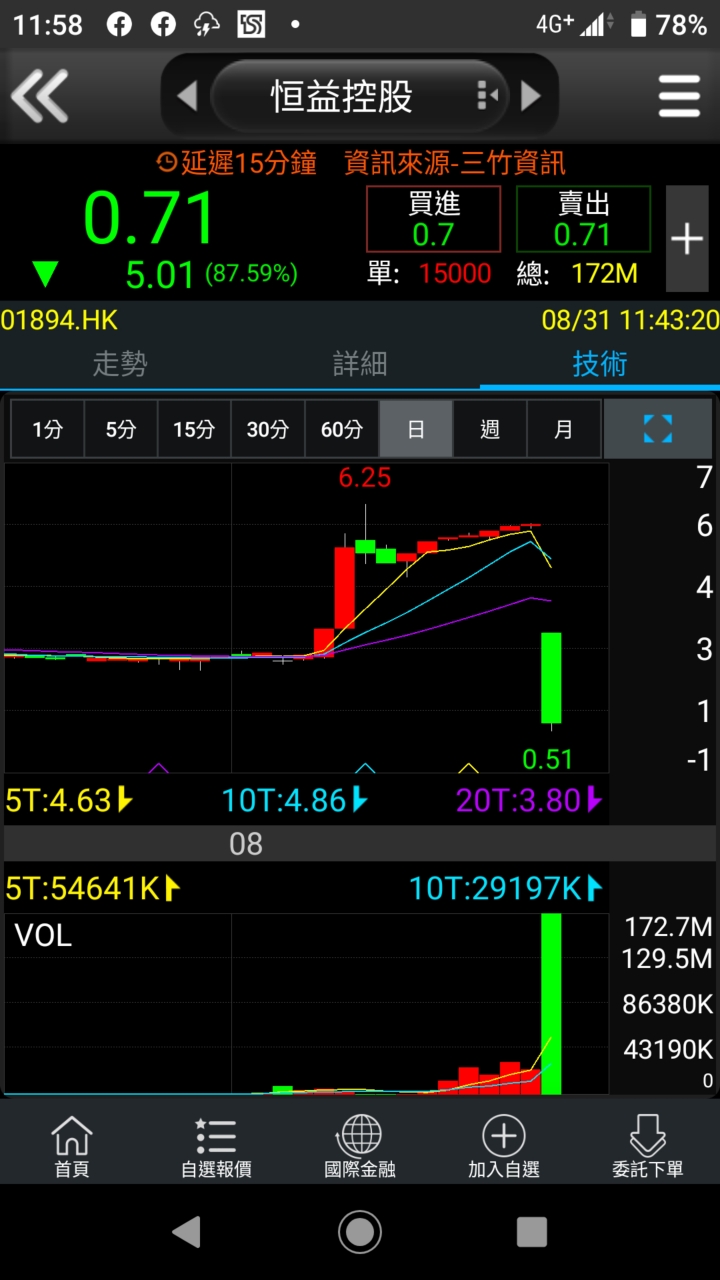Tap the 總: 172M total volume
The image size is (720, 1280).
click(x=577, y=273)
